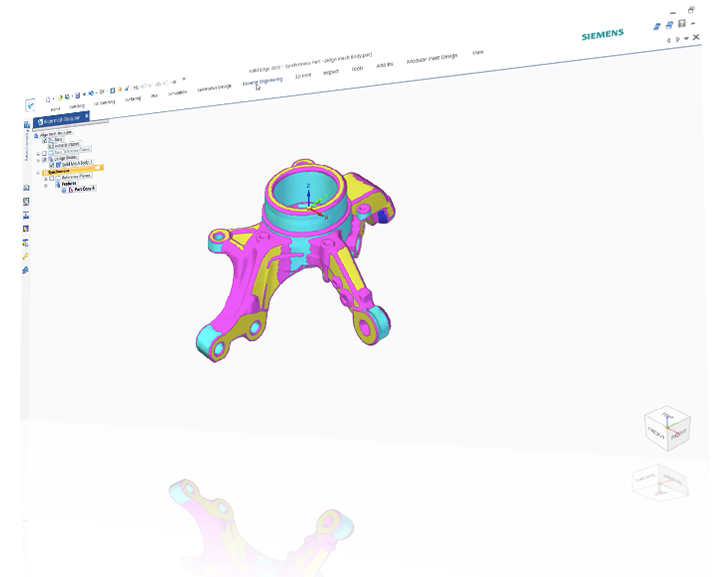Open the document list dropdown arrow at top right

[686, 39]
